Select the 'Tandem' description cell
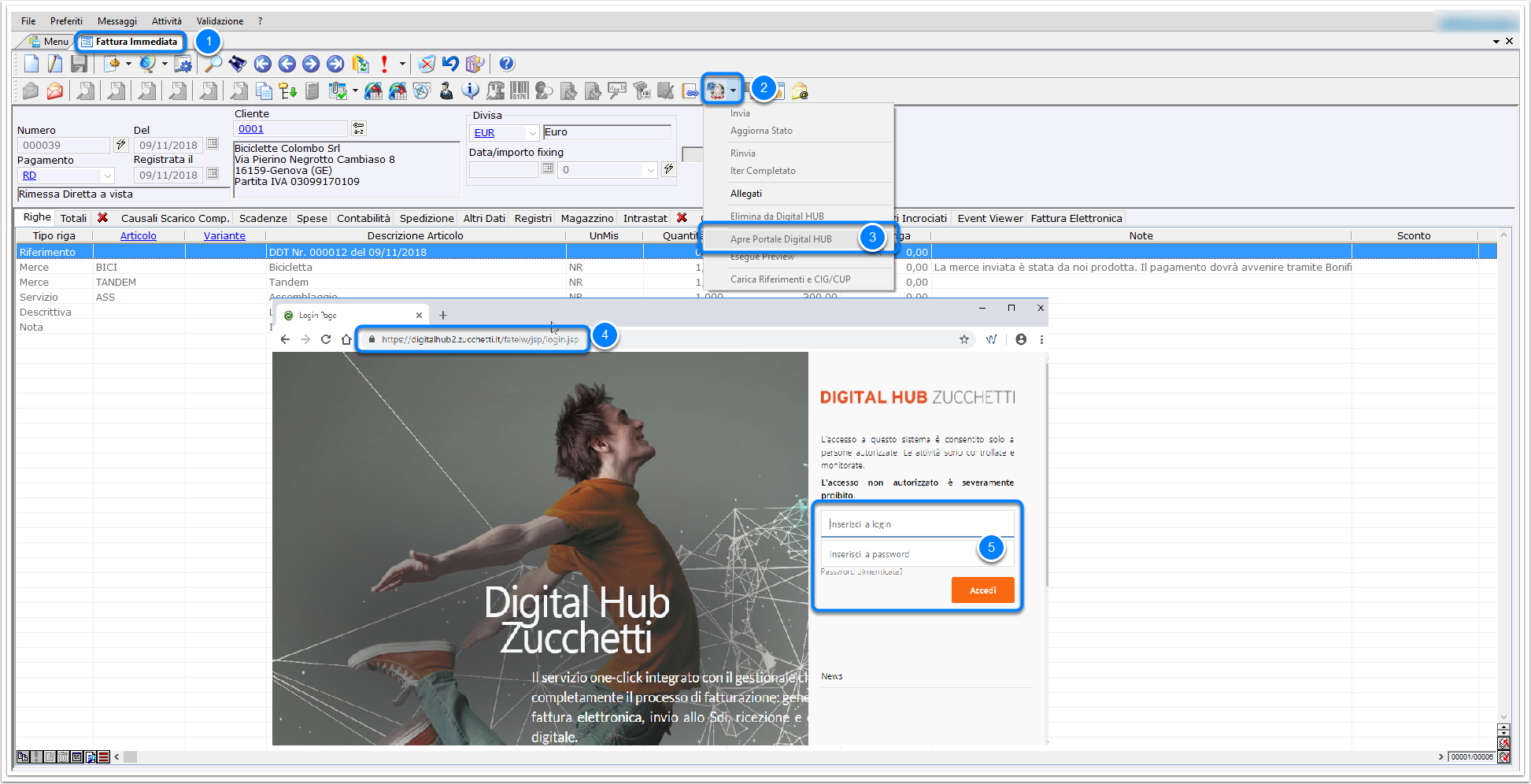The height and width of the screenshot is (784, 1531). click(416, 283)
